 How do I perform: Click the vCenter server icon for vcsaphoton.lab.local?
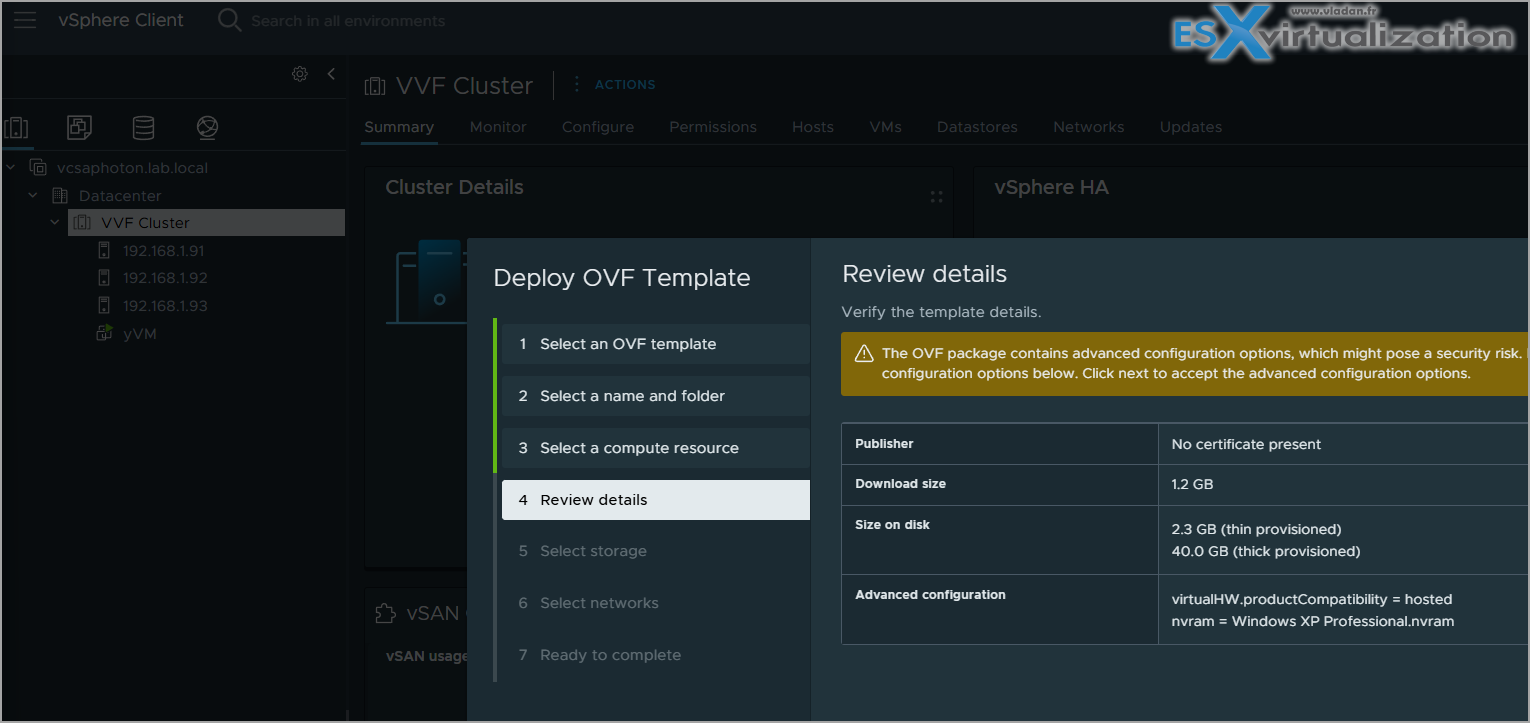click(x=38, y=168)
